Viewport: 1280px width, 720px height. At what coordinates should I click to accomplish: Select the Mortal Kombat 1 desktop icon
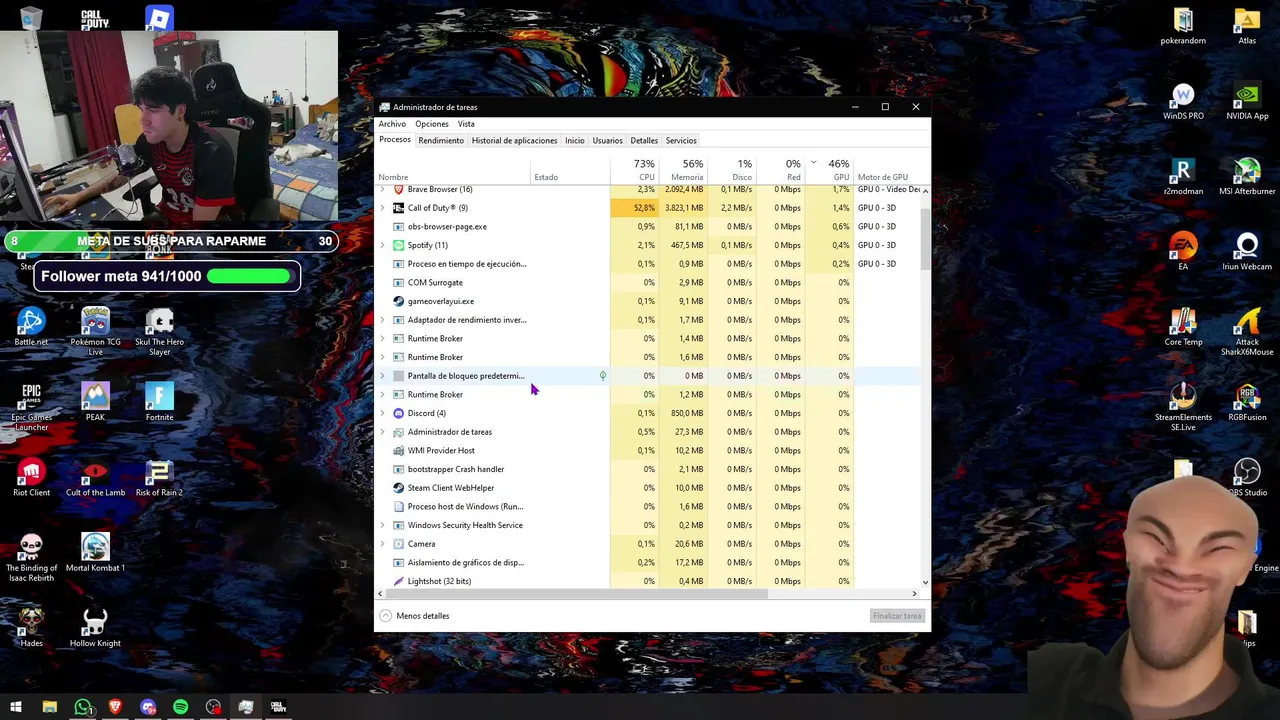[95, 553]
